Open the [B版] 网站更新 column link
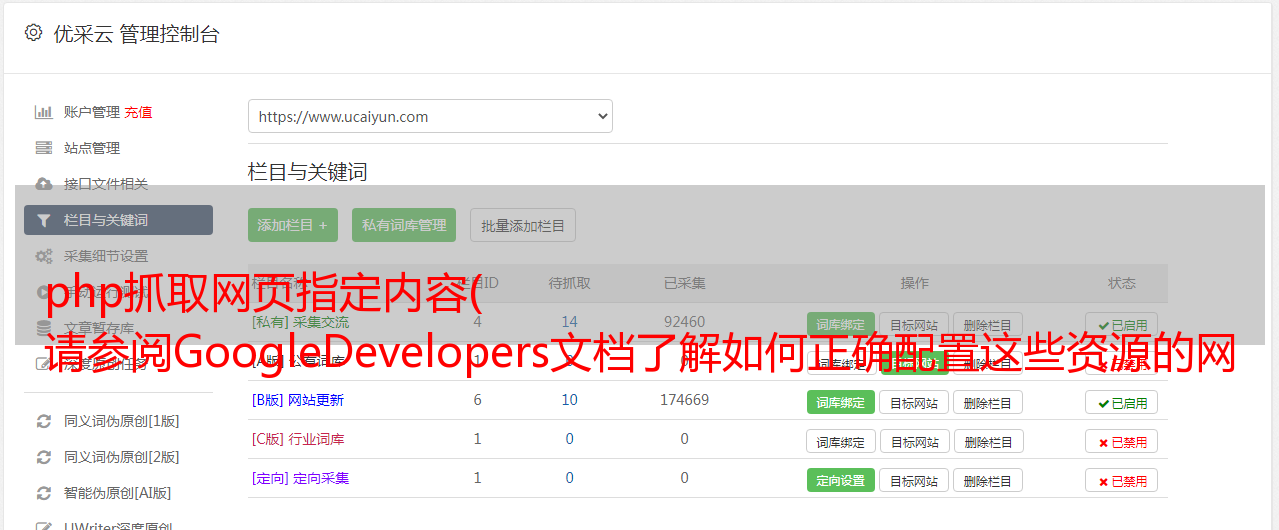1279x530 pixels. point(298,400)
